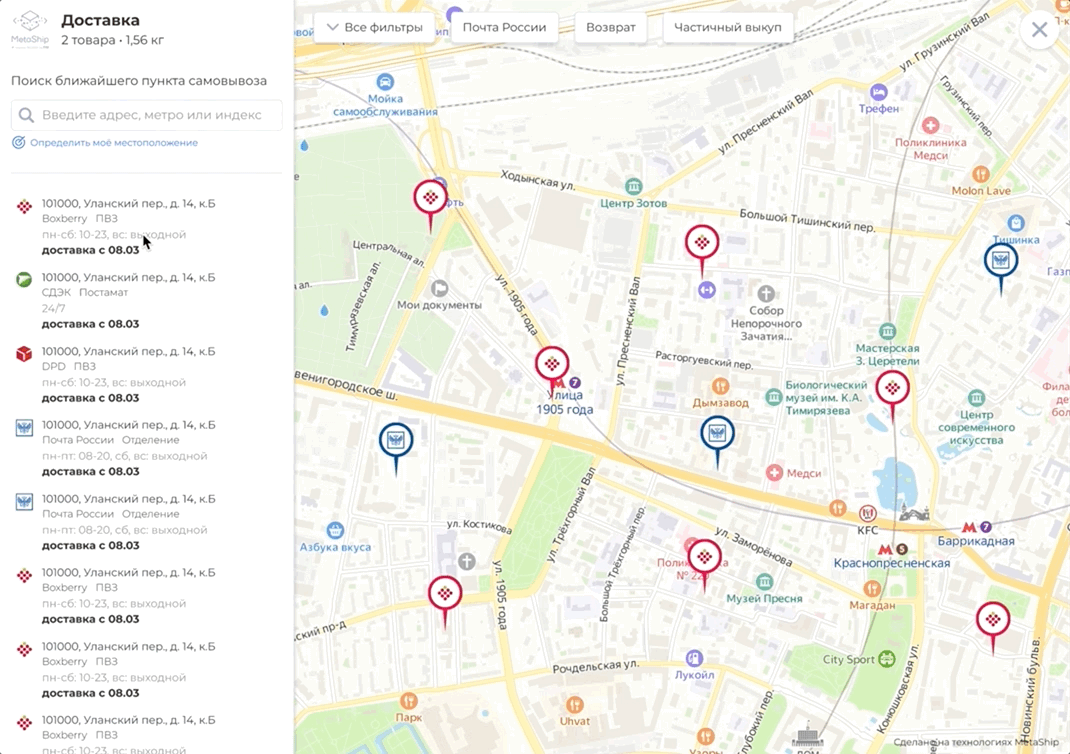Click the Центр современного искусства museum icon
The image size is (1070, 754).
tap(976, 397)
